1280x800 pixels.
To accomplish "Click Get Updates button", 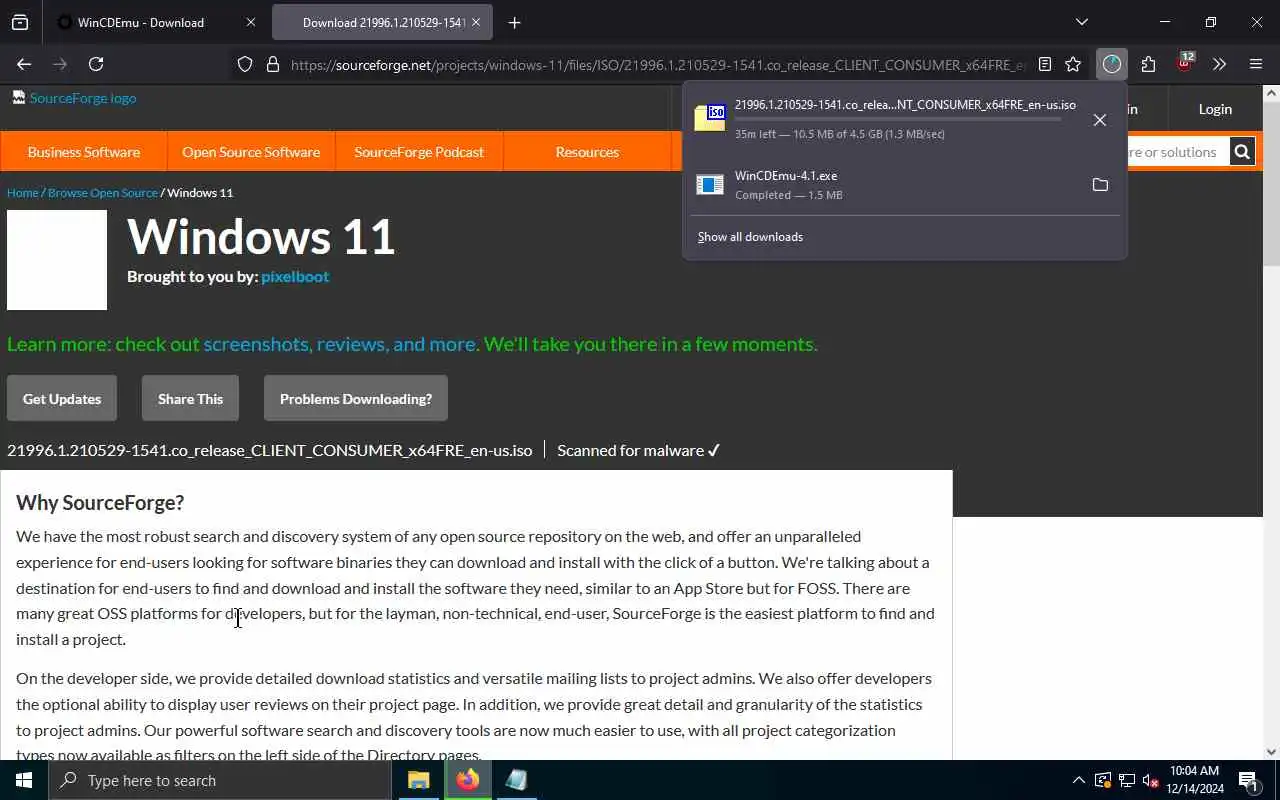I will (x=62, y=398).
